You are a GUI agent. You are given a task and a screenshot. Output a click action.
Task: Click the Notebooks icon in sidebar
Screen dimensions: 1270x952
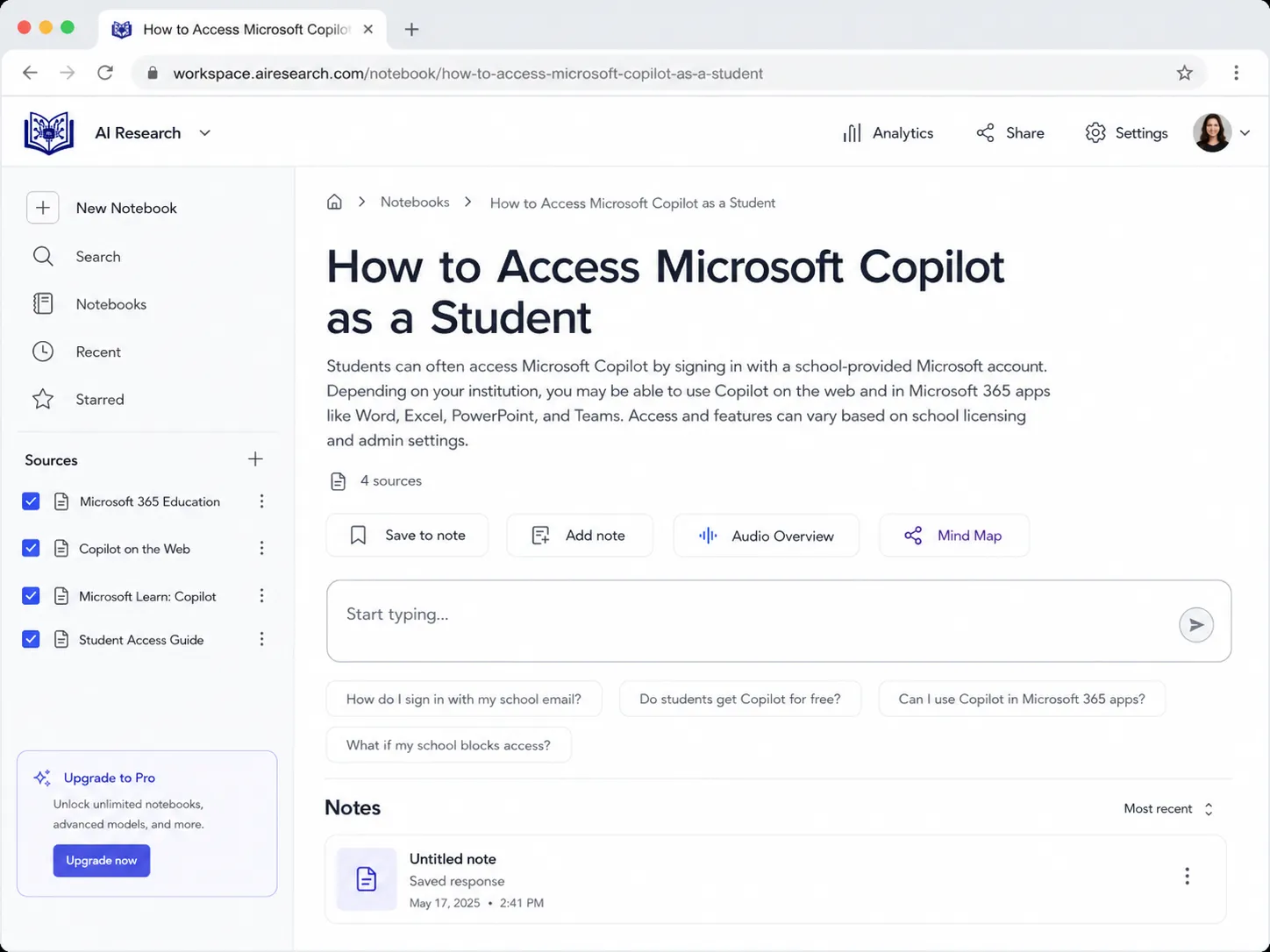[x=43, y=303]
